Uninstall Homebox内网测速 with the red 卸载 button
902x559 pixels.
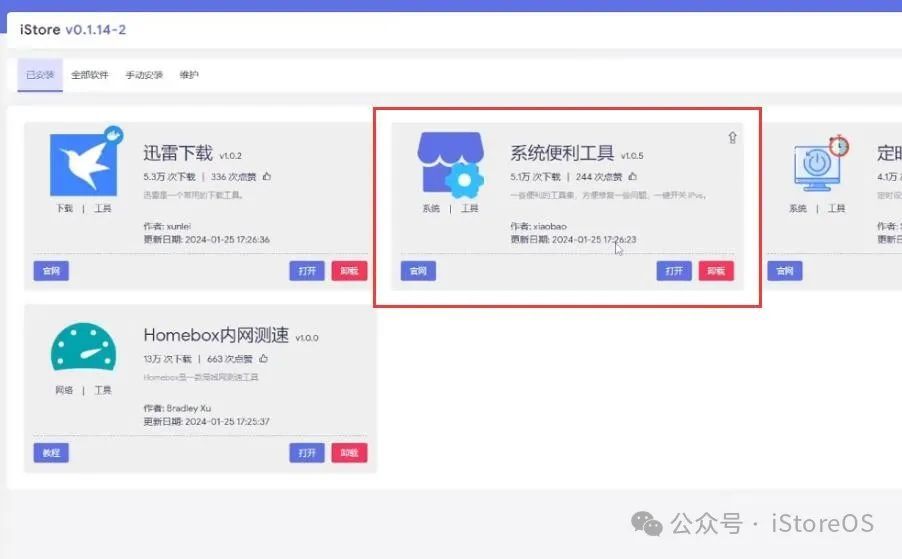pyautogui.click(x=349, y=453)
